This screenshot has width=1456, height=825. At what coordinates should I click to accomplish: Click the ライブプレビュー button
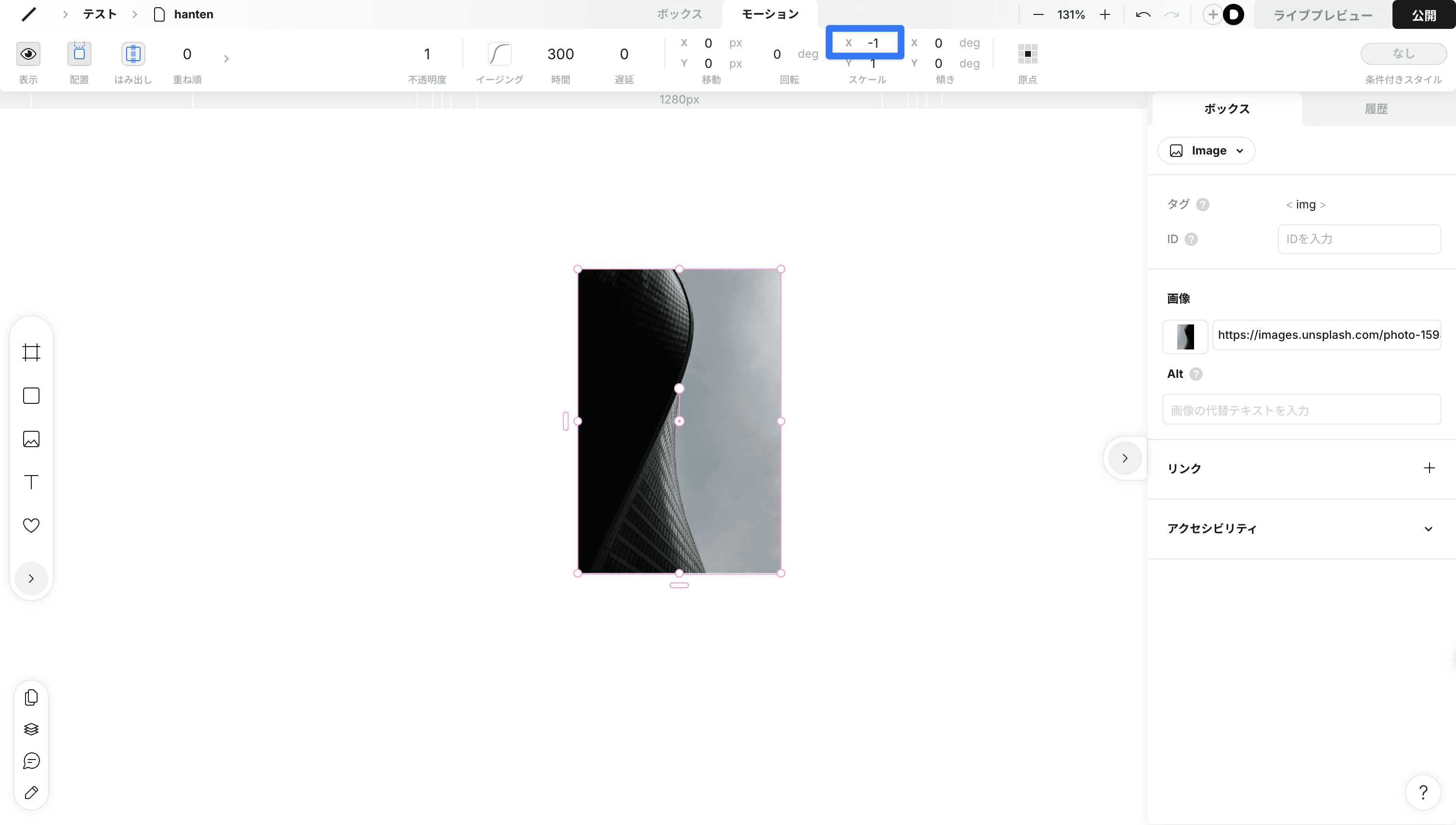click(x=1322, y=15)
